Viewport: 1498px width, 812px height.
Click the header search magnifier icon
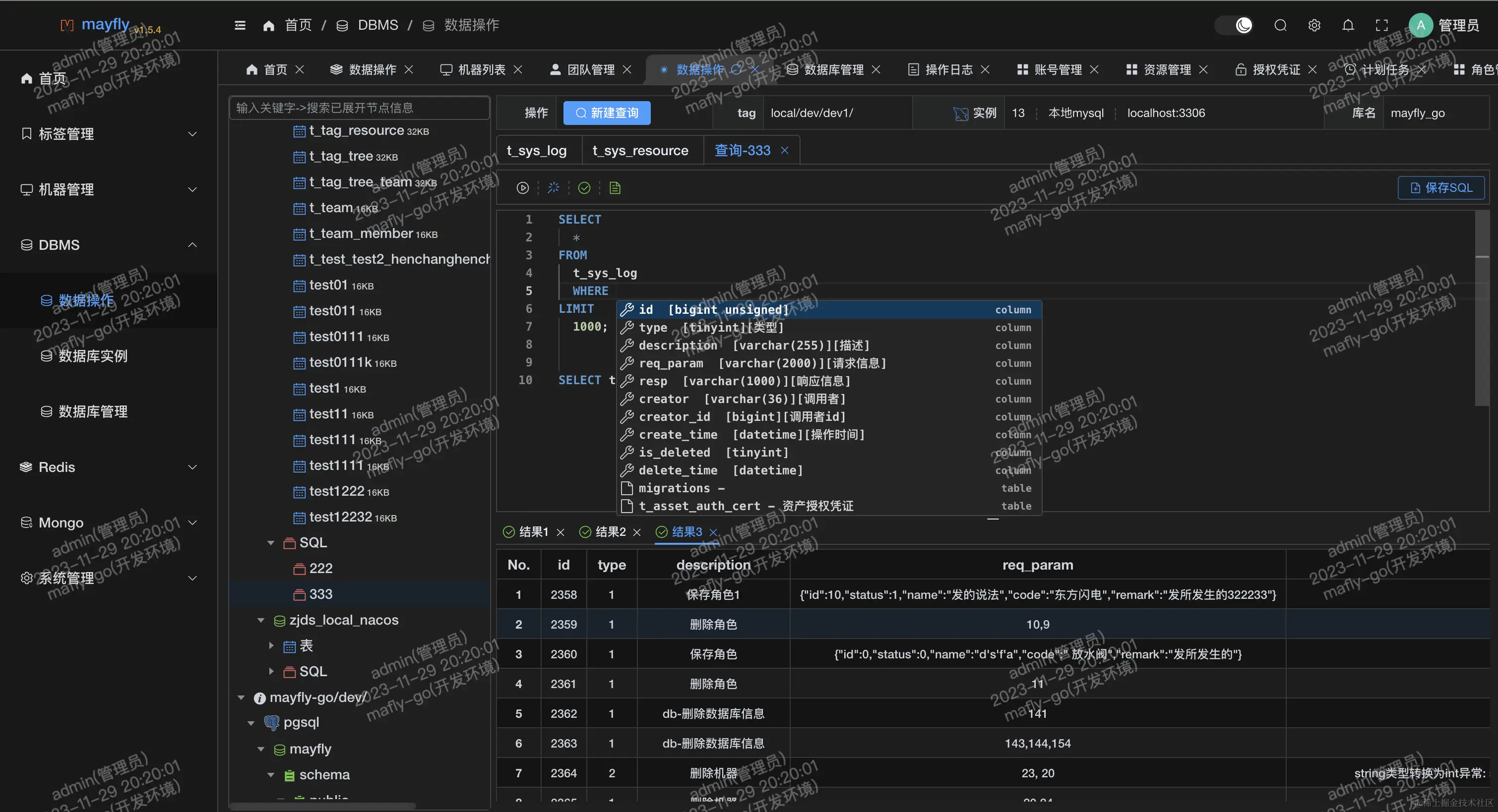[1280, 25]
